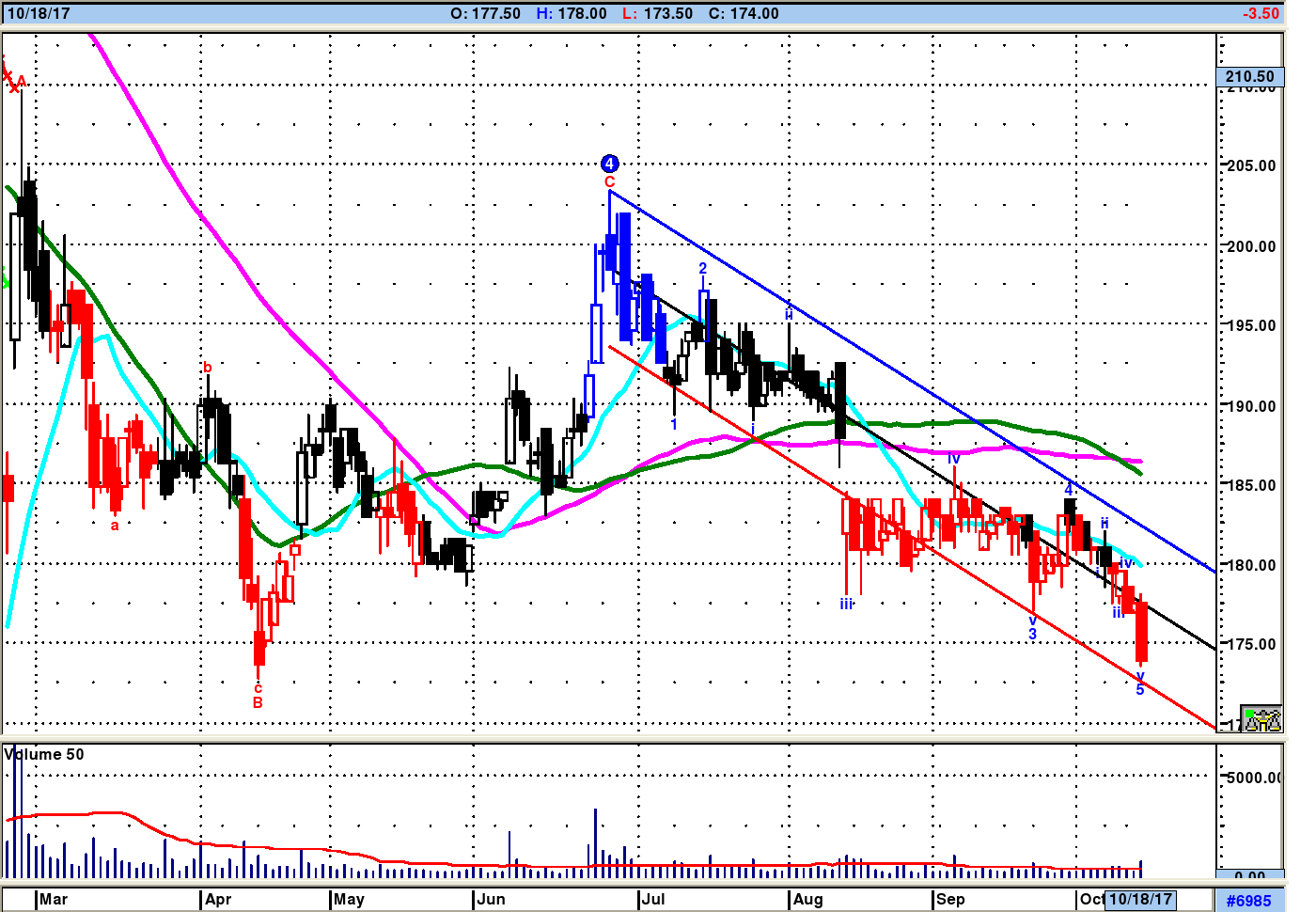
Task: Click the red X marker near wave A
Action: (x=13, y=88)
